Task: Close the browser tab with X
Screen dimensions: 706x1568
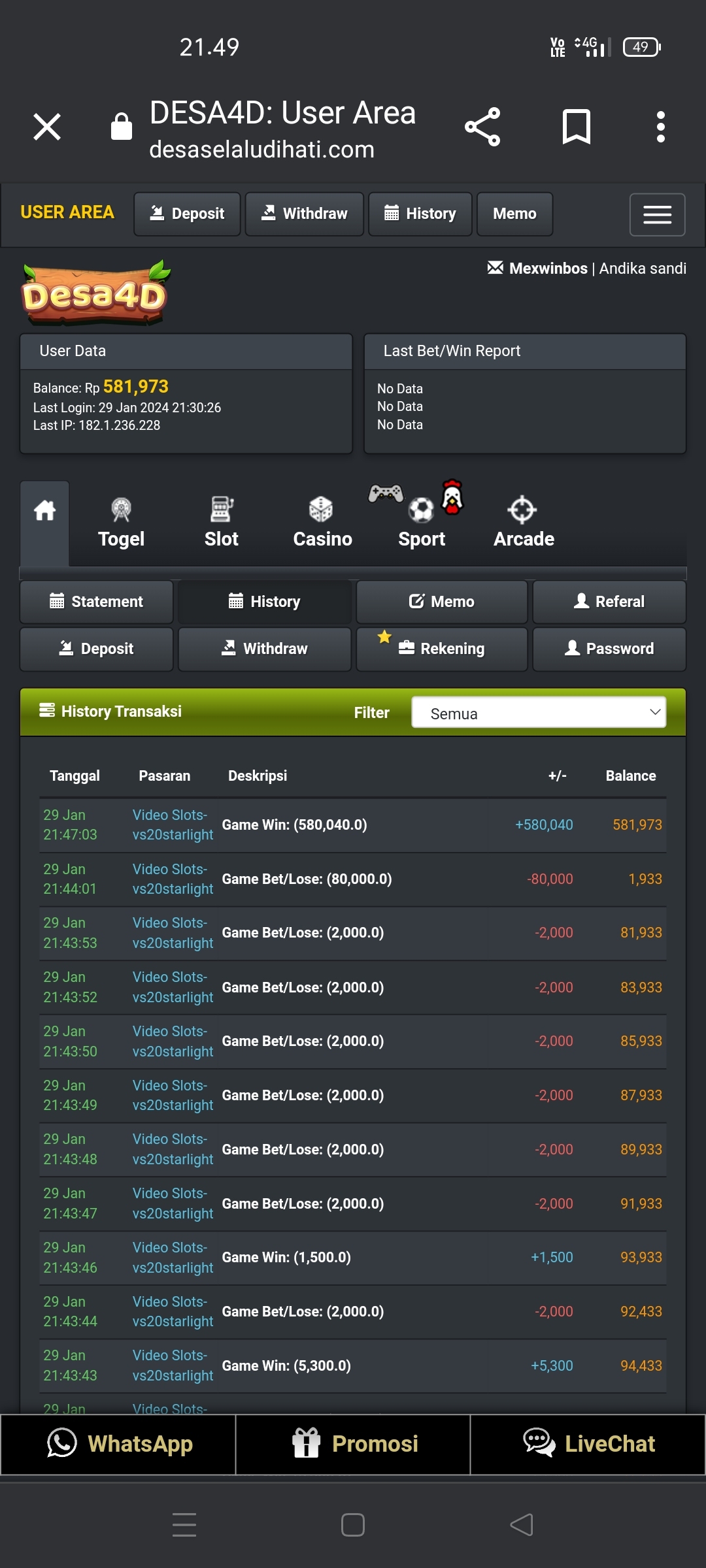Action: click(47, 127)
